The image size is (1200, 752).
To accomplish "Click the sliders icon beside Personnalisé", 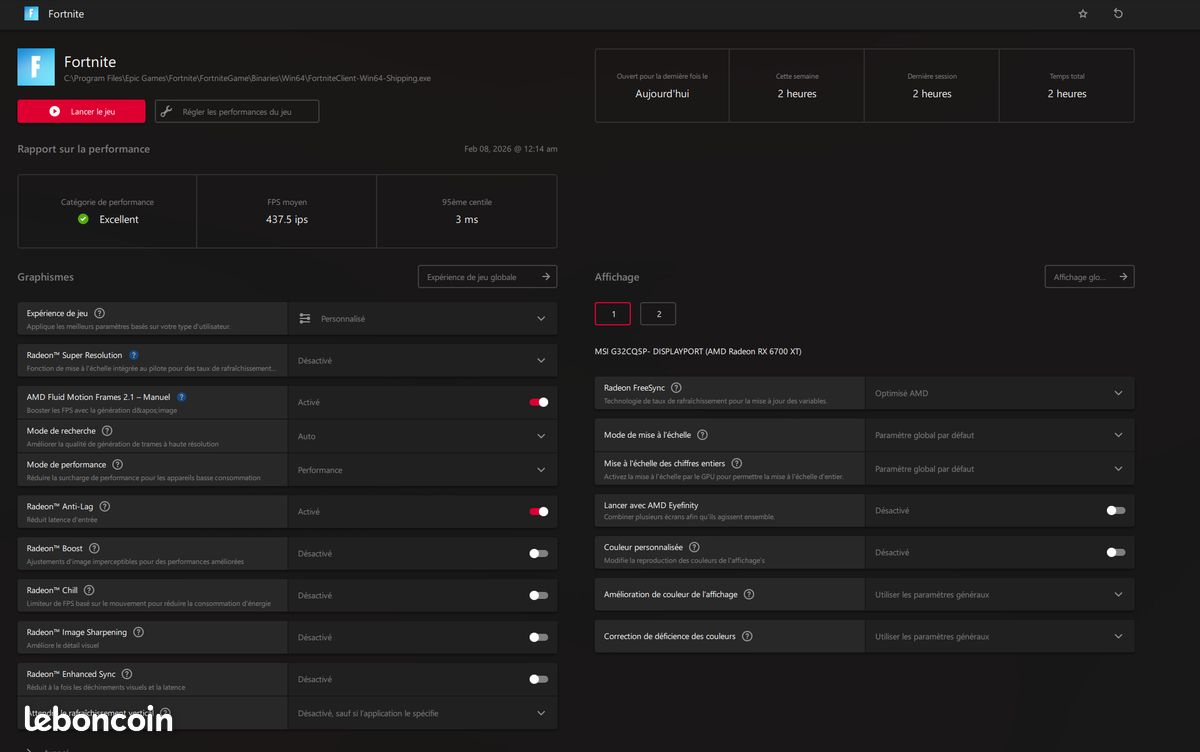I will click(305, 319).
